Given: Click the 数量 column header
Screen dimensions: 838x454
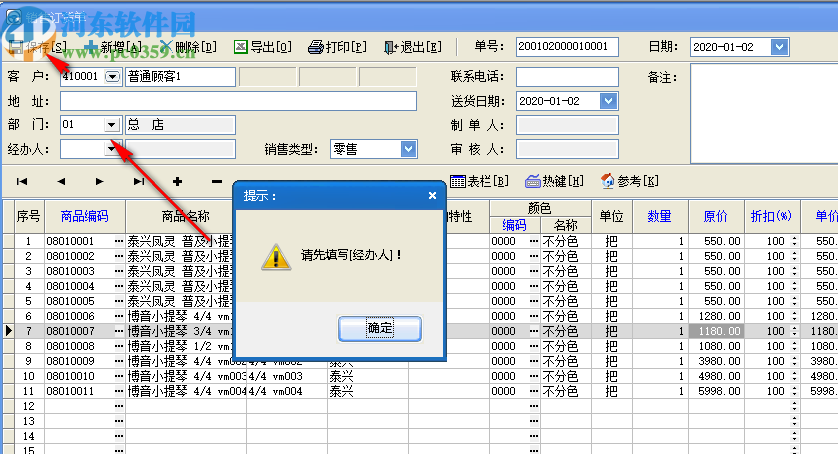Looking at the screenshot, I should tap(659, 216).
